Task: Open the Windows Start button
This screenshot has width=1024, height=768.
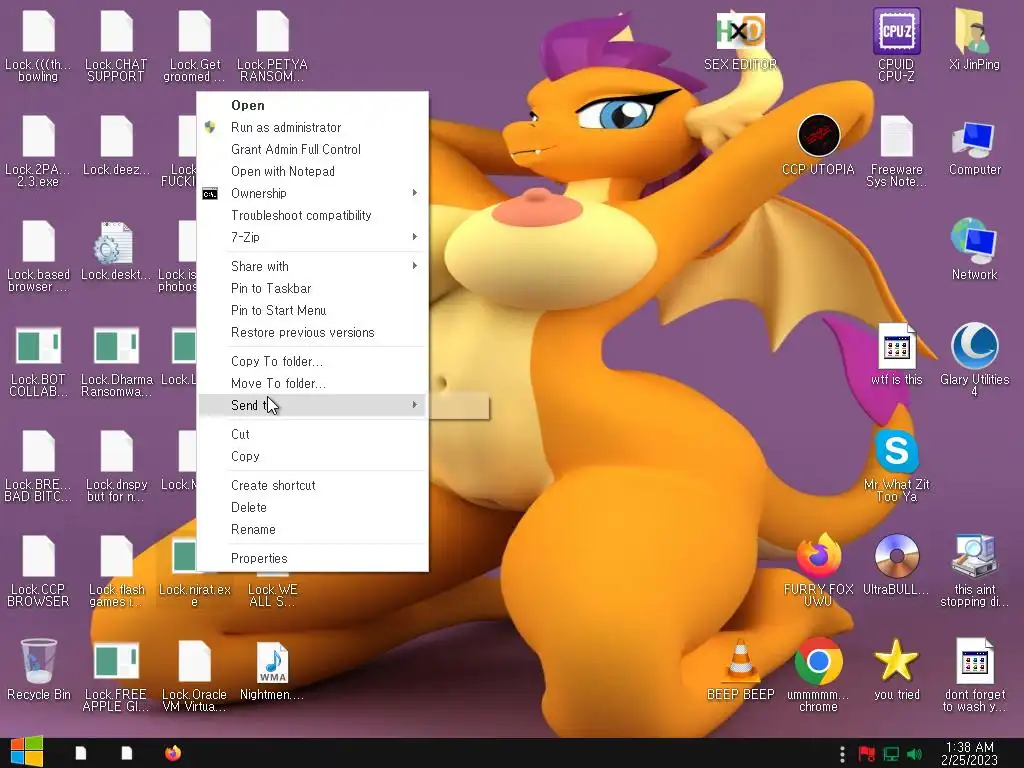Action: click(27, 752)
